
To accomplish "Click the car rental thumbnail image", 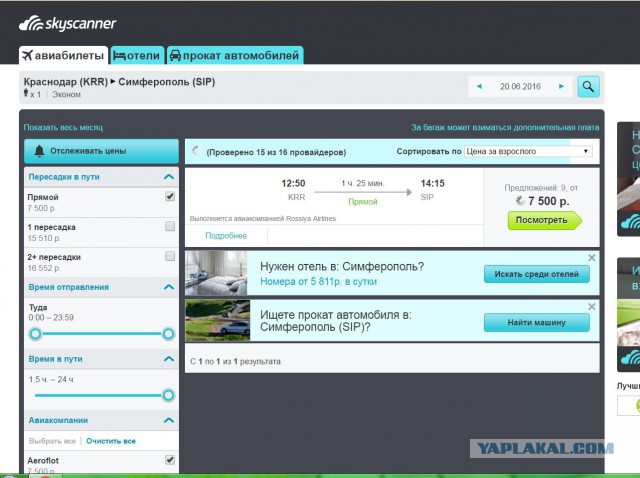I will tap(218, 321).
